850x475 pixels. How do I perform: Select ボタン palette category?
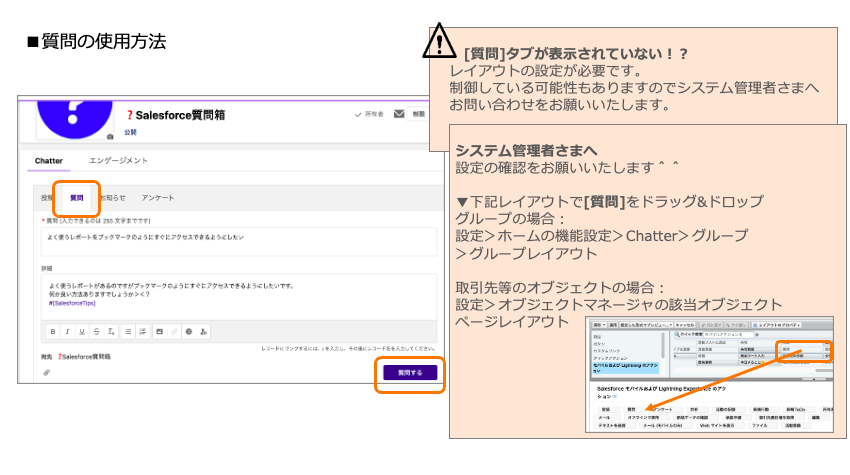point(600,344)
